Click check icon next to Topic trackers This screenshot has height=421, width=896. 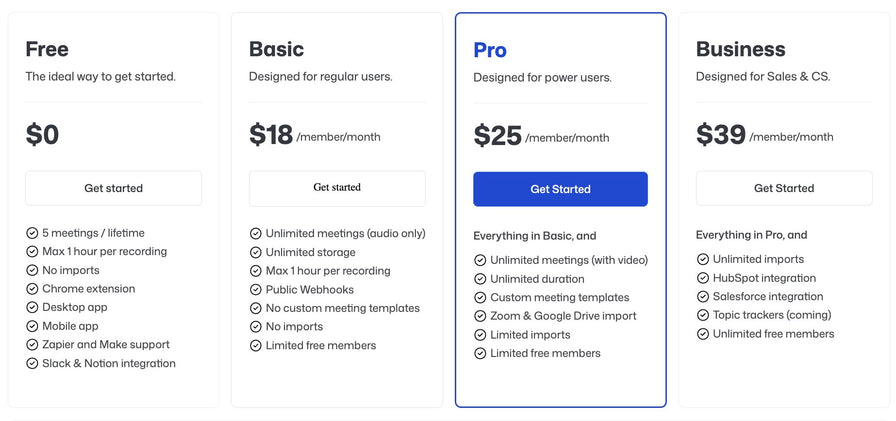coord(703,315)
